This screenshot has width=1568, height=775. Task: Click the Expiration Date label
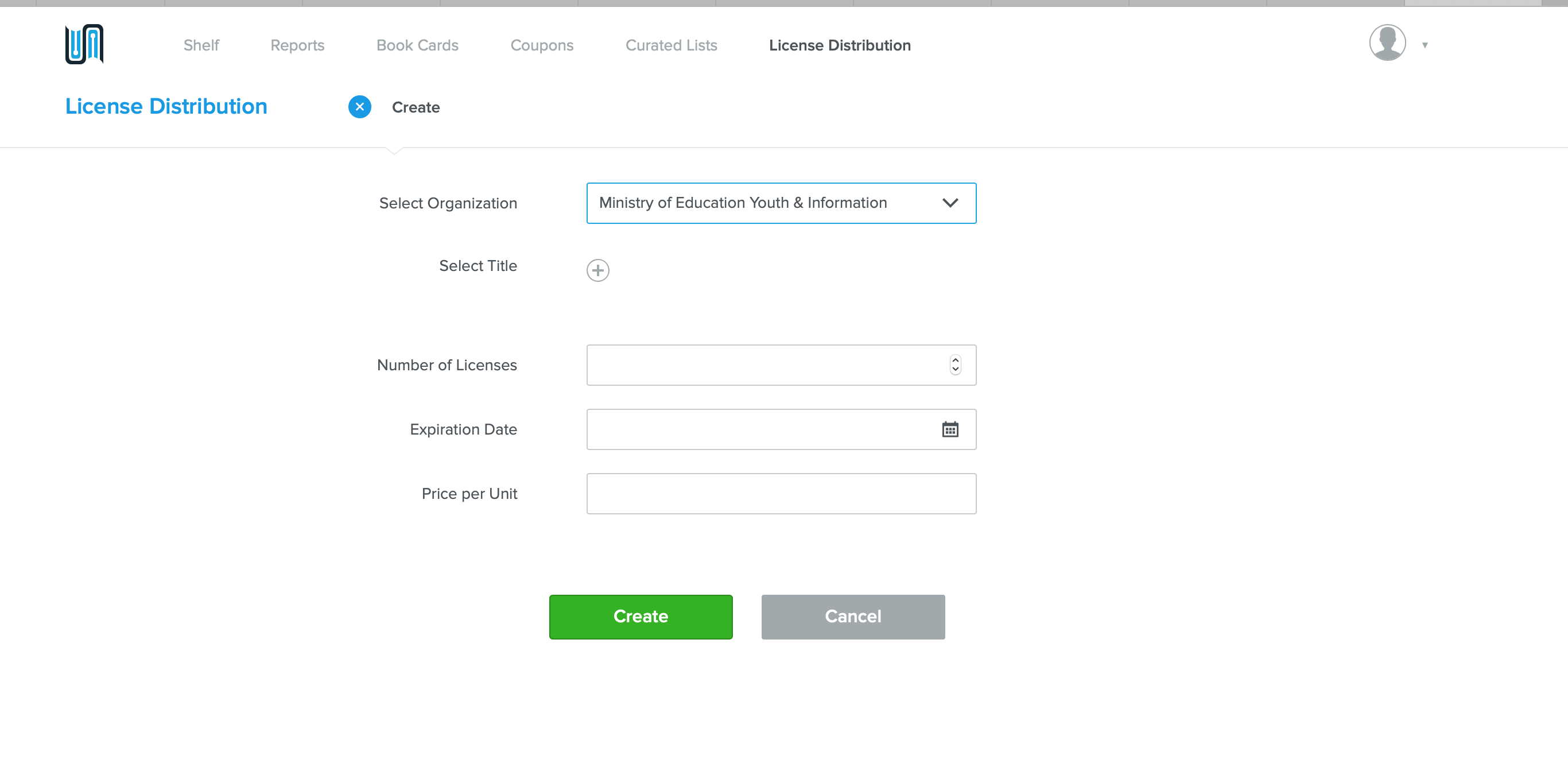pyautogui.click(x=463, y=430)
